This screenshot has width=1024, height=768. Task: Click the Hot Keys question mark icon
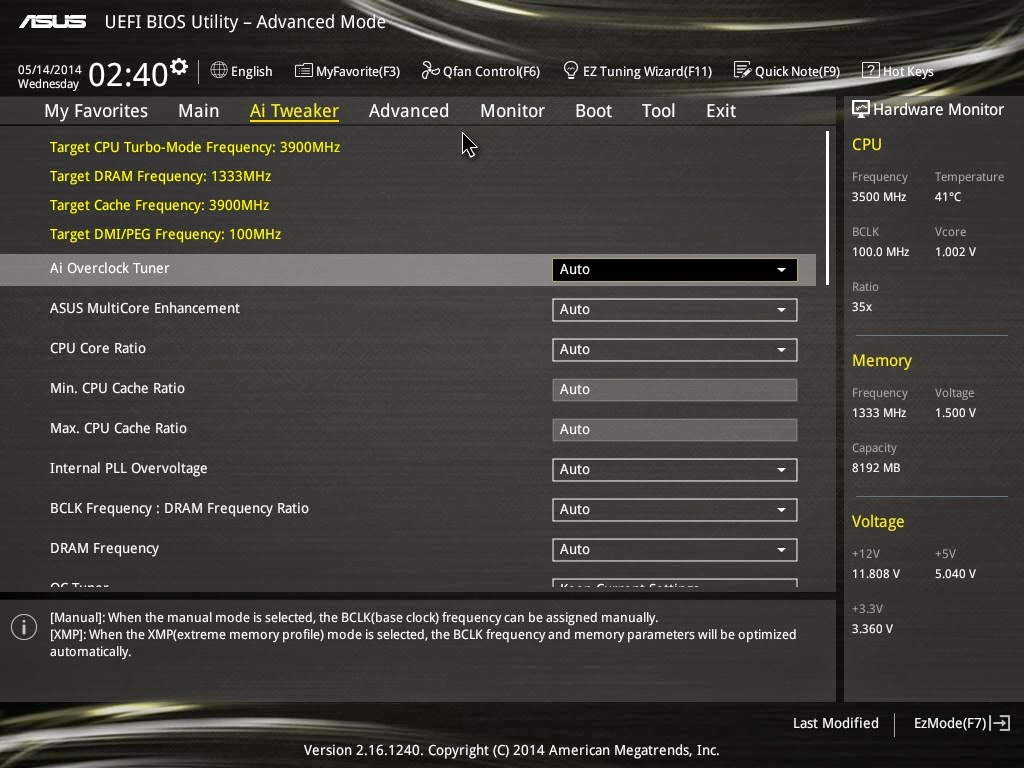point(871,70)
